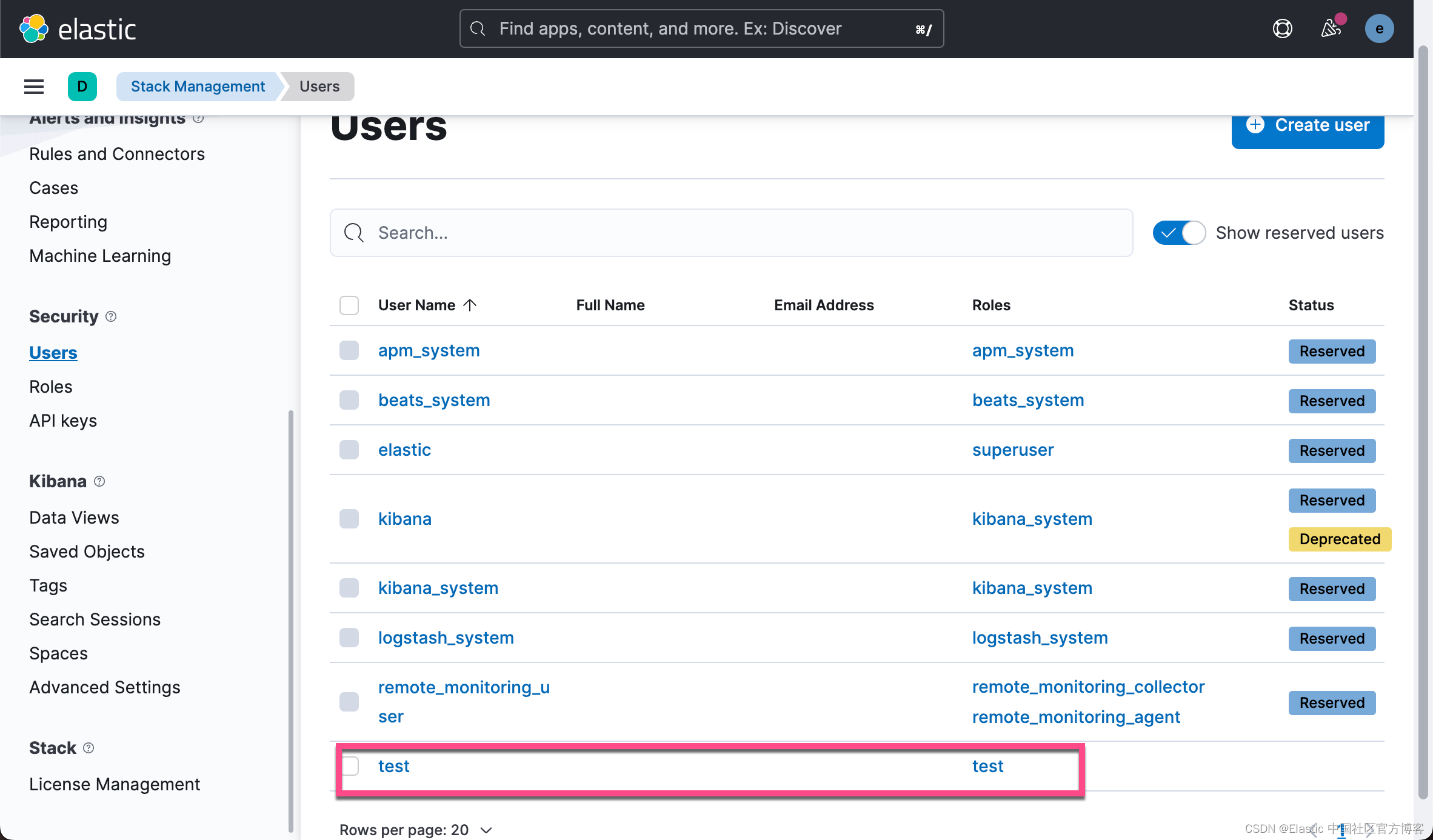This screenshot has height=840, width=1433.
Task: Open Stack Management from the breadcrumb
Action: (x=198, y=86)
